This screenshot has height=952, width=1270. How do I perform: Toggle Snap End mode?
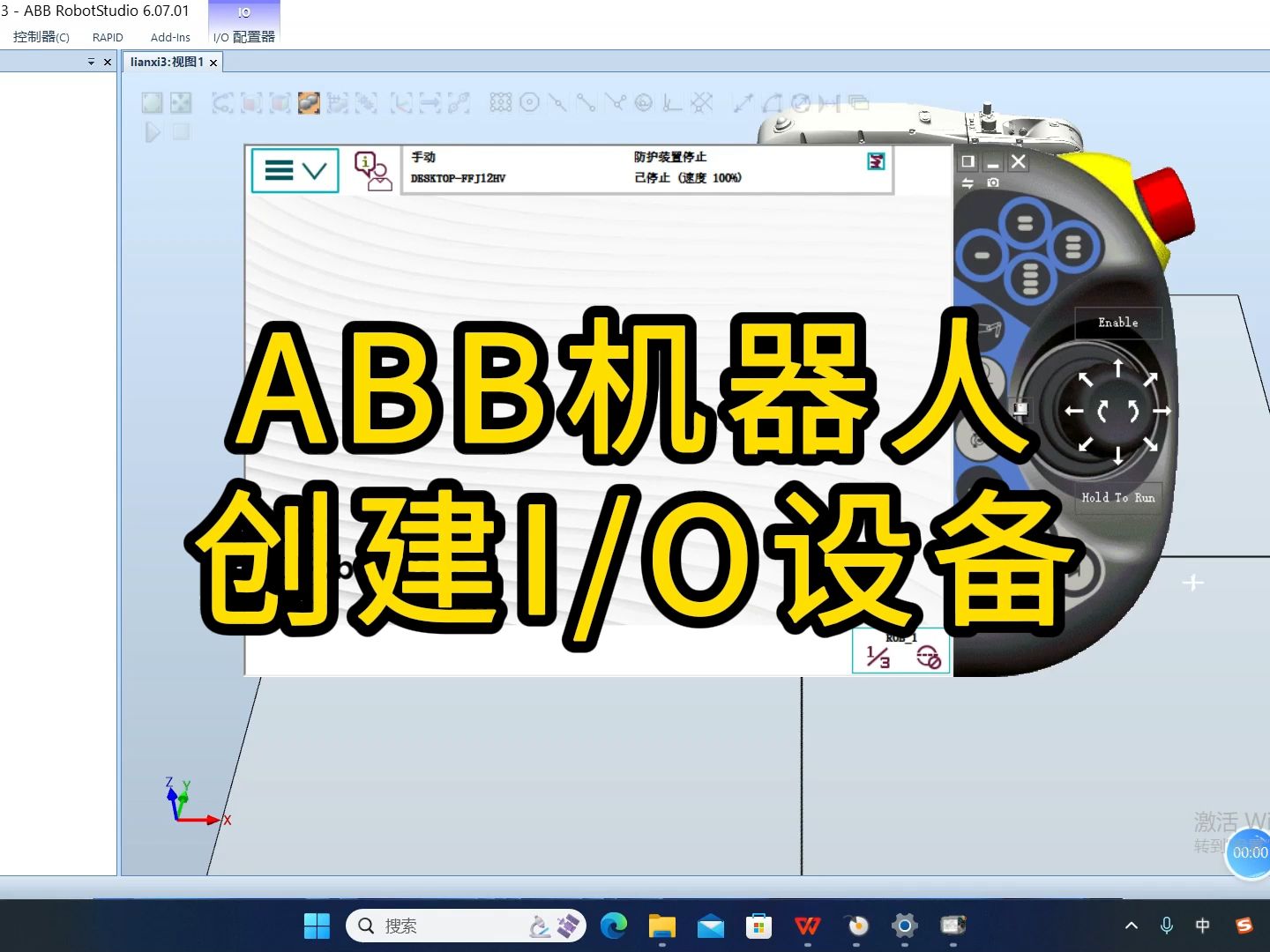(x=586, y=103)
